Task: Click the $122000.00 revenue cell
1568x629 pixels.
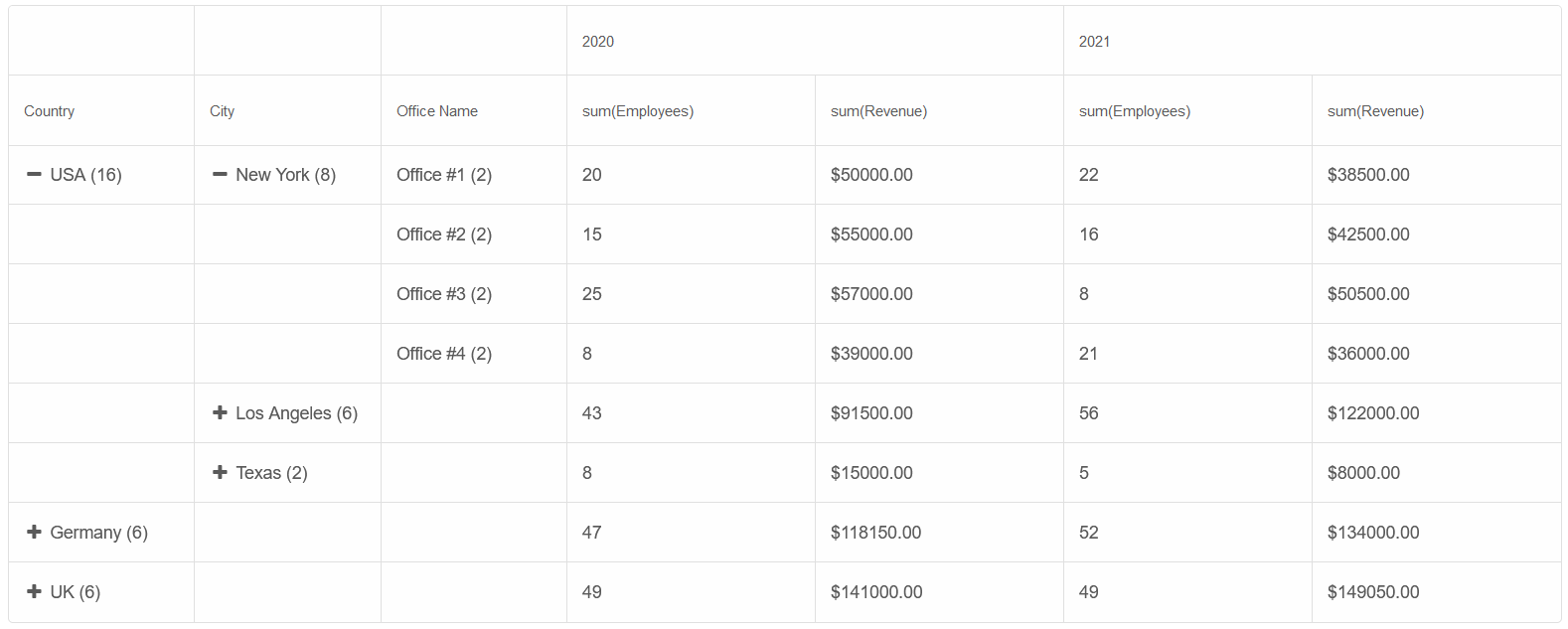Action: pyautogui.click(x=1437, y=413)
